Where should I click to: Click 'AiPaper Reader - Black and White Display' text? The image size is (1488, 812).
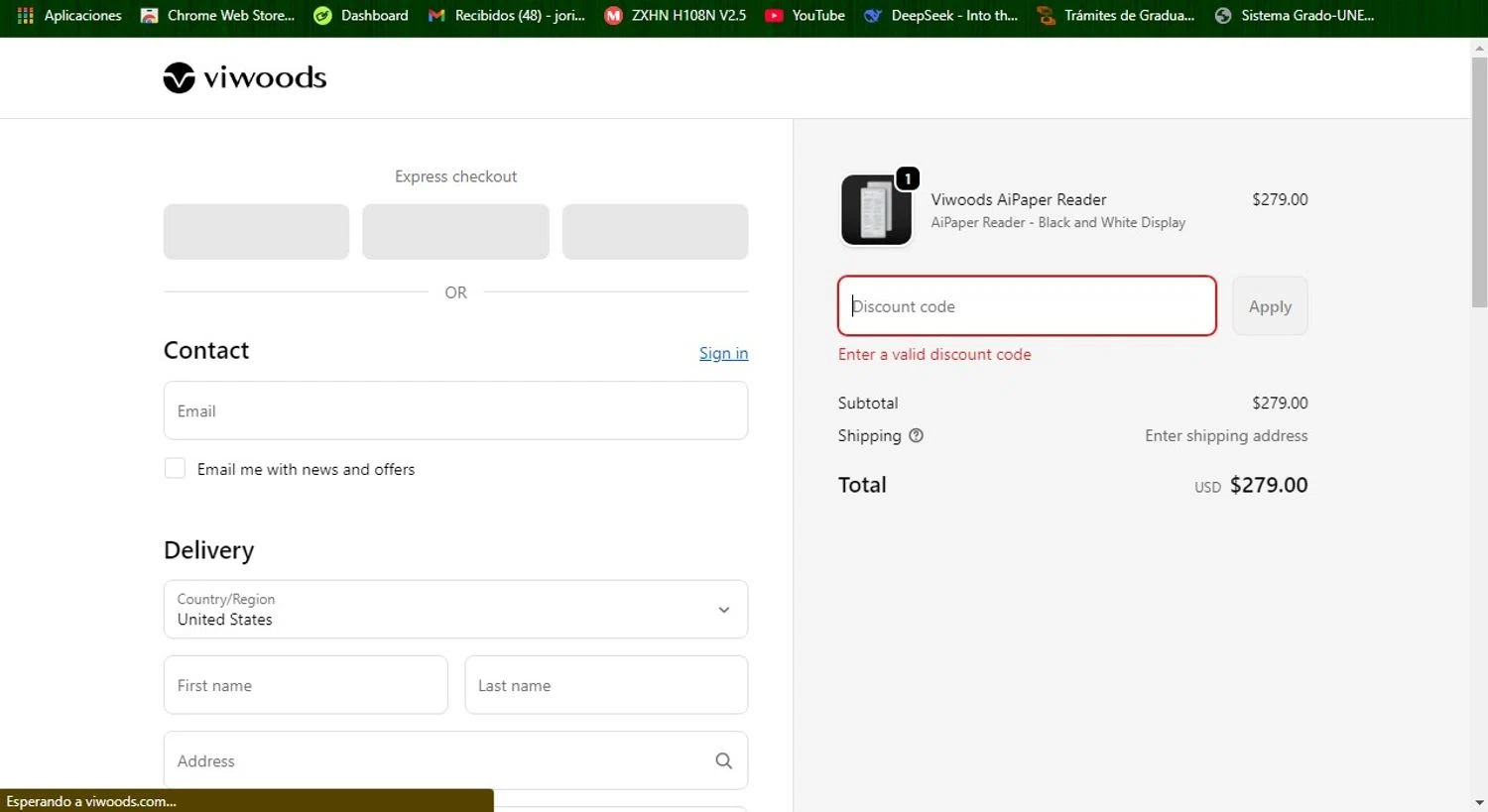coord(1057,222)
